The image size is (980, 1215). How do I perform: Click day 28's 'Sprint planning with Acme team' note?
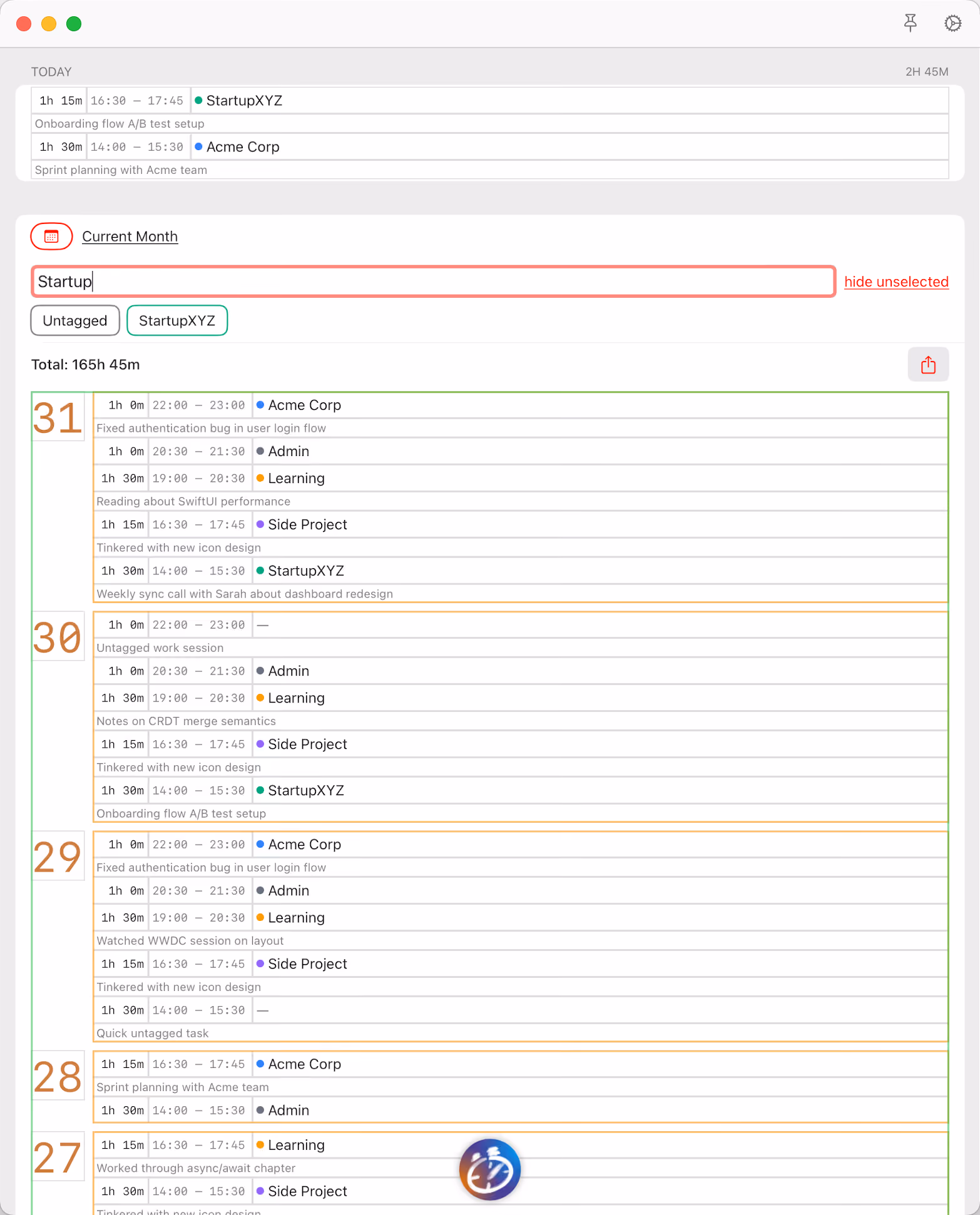point(183,1087)
